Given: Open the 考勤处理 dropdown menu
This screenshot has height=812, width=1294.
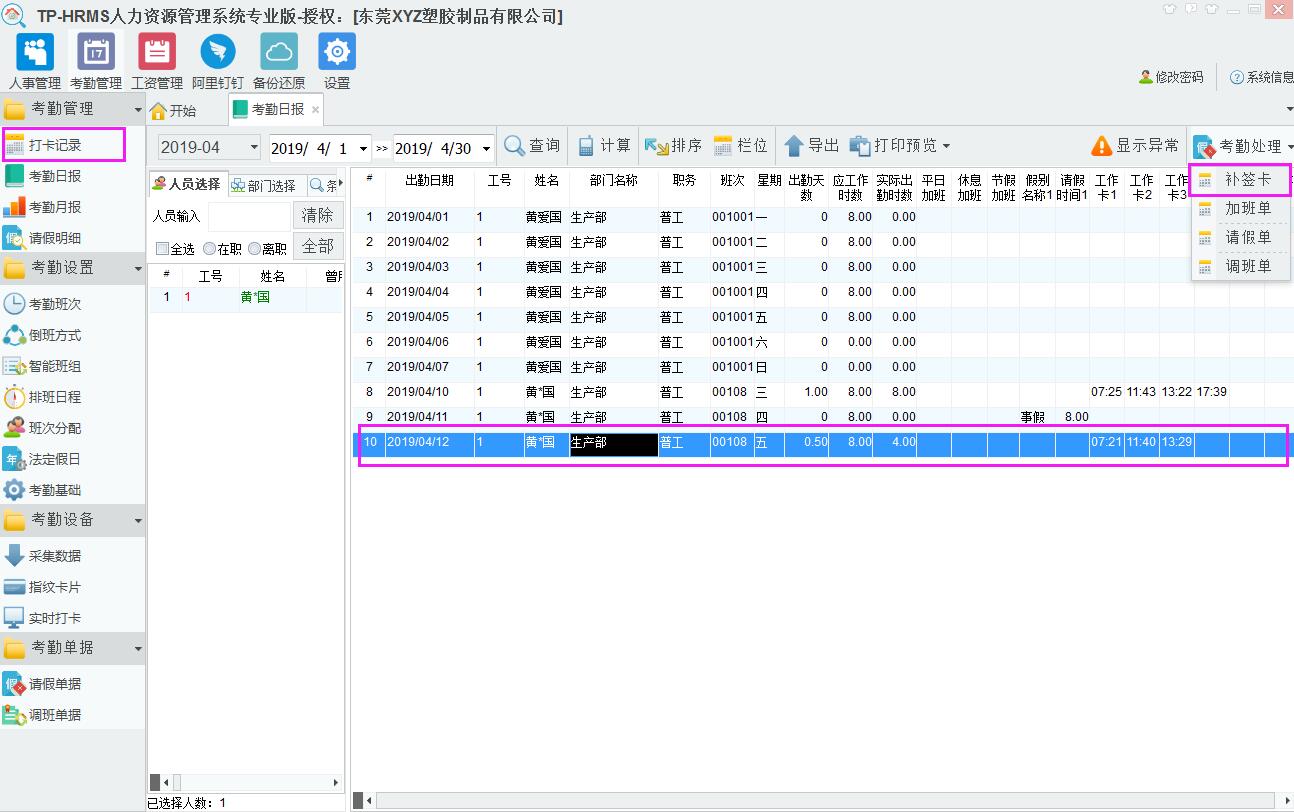Looking at the screenshot, I should [1243, 146].
